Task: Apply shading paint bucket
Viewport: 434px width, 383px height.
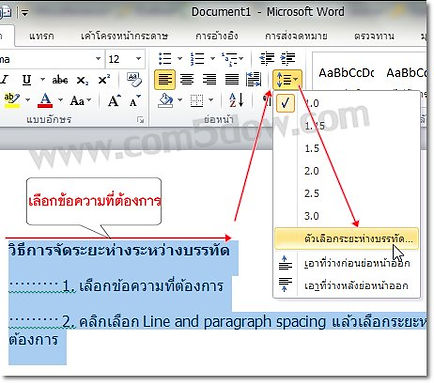Action: (x=166, y=100)
